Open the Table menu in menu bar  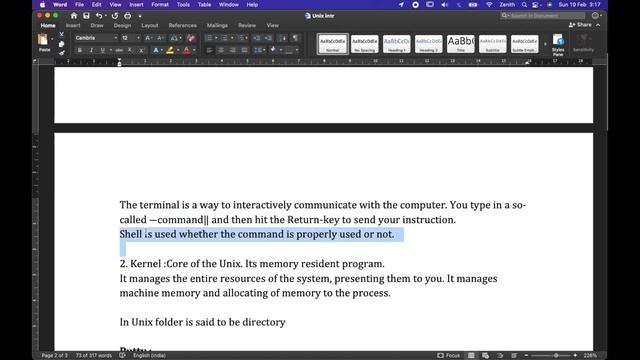204,5
